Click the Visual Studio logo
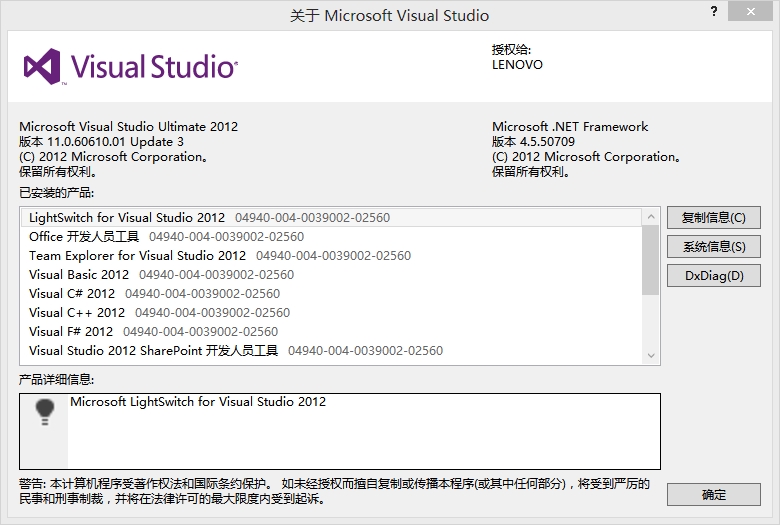This screenshot has height=525, width=780. click(x=130, y=67)
